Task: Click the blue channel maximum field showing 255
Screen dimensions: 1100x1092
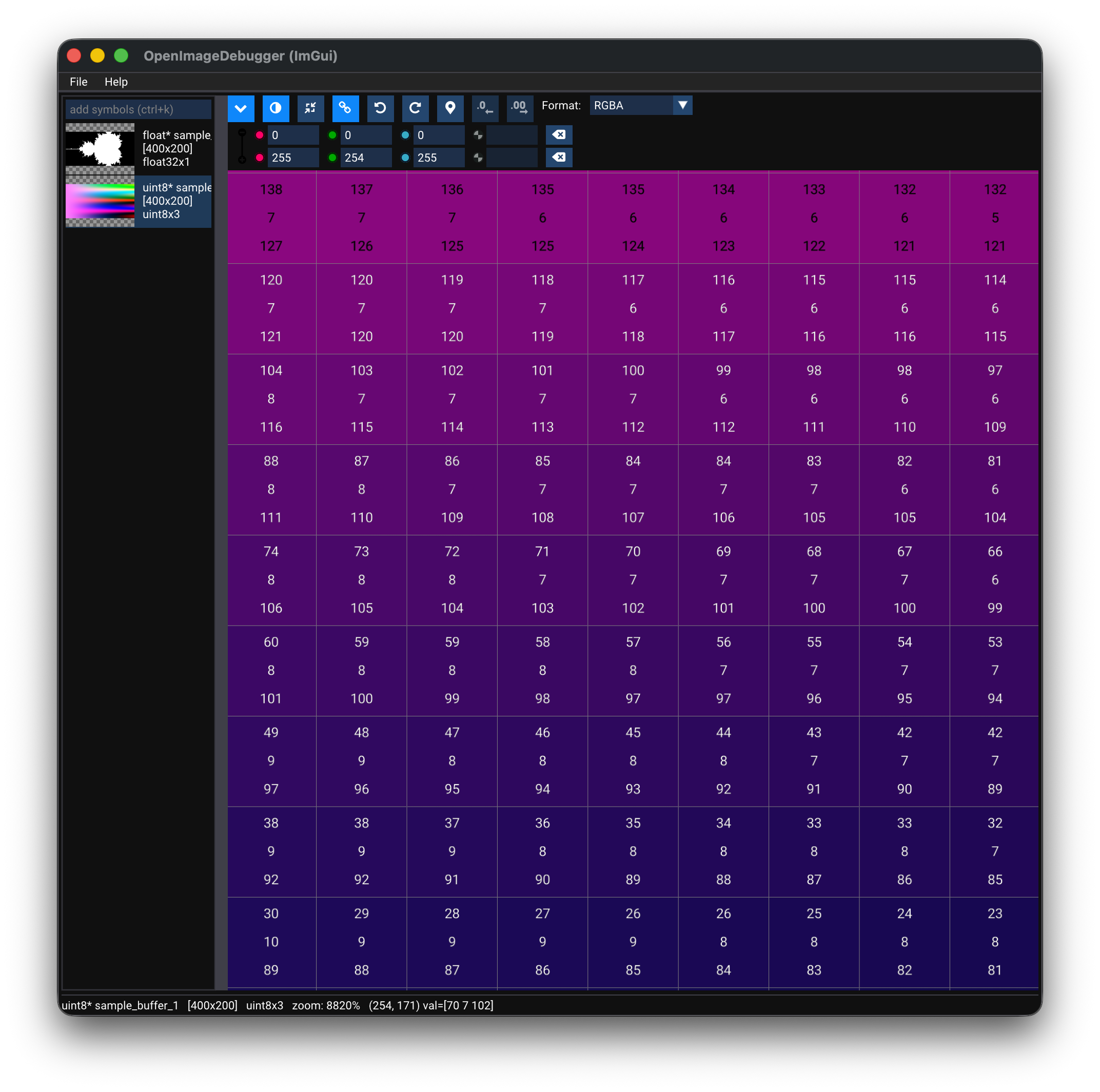Action: click(x=439, y=158)
